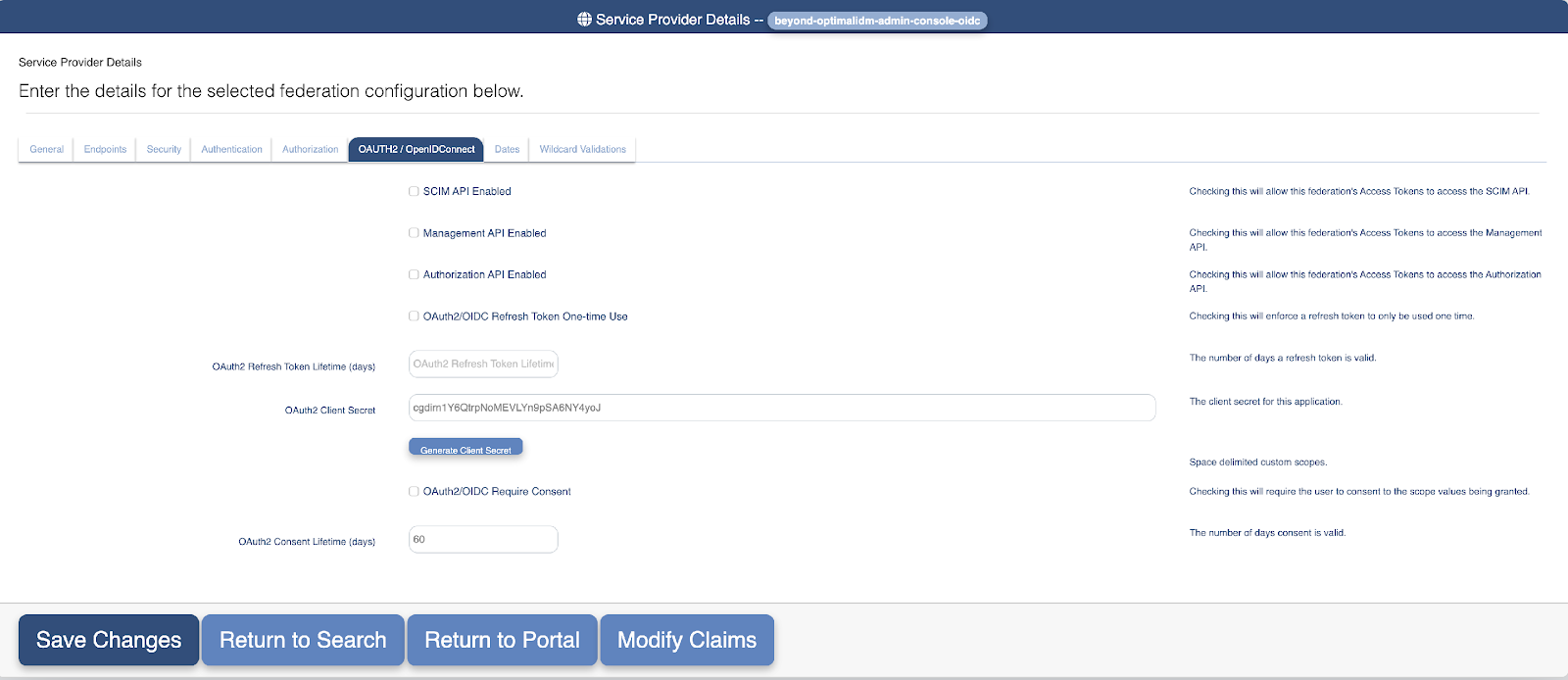Switch to the Endpoints tab
This screenshot has width=1568, height=680.
(x=105, y=149)
